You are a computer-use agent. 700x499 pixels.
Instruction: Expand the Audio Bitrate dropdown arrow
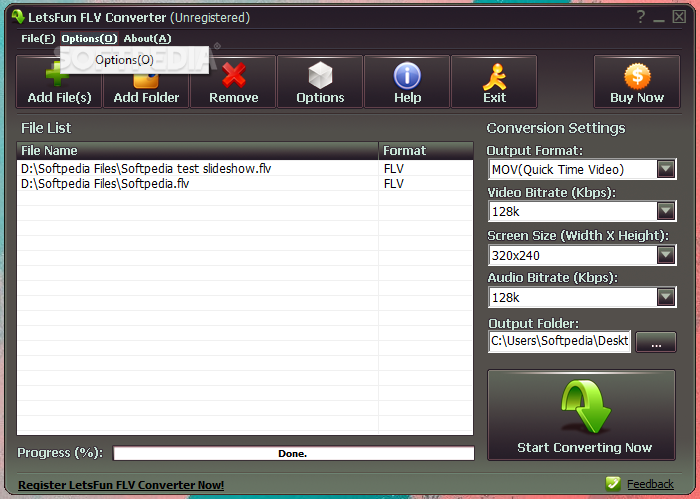pos(666,297)
